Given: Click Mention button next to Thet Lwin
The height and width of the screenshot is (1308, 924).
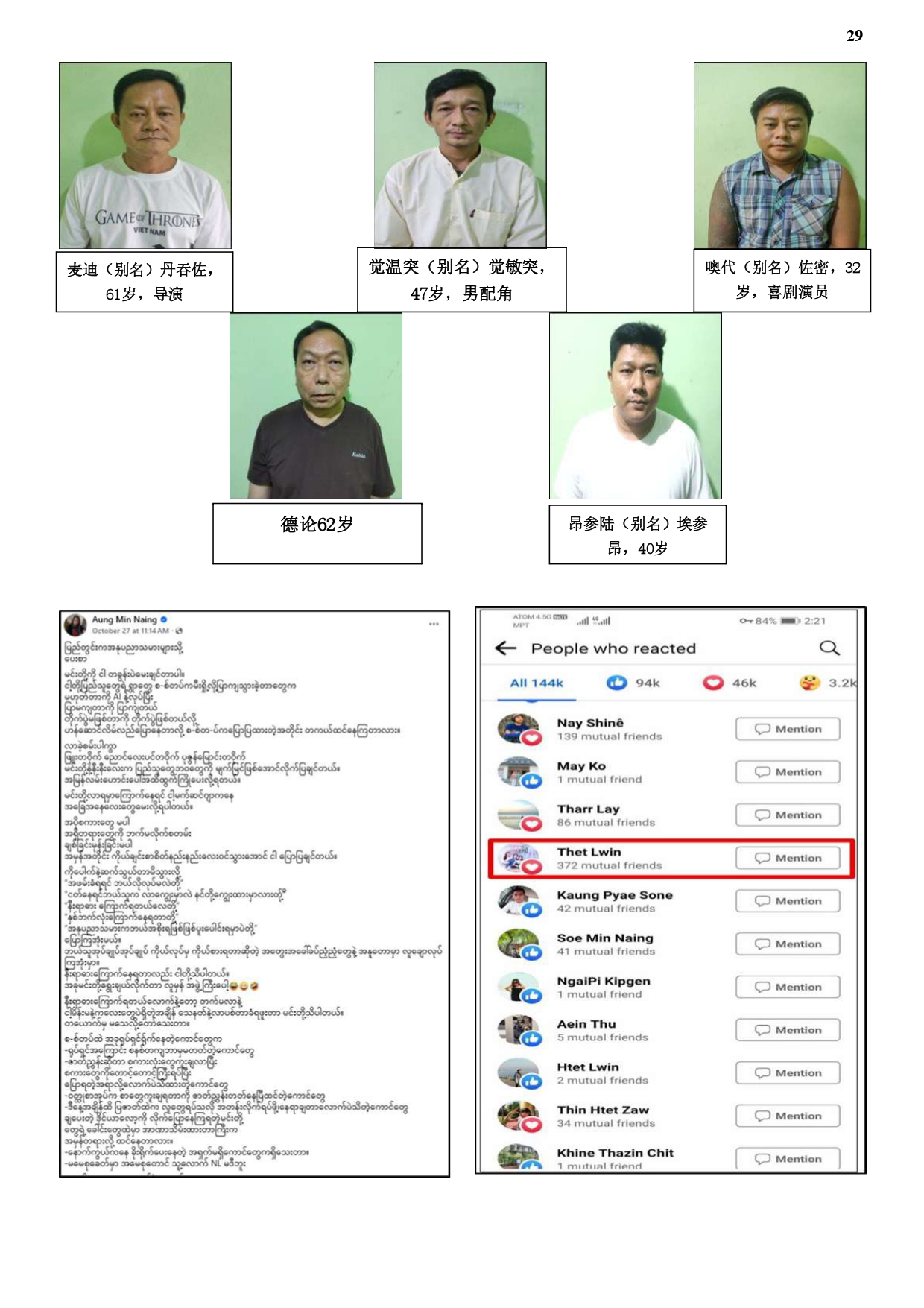Looking at the screenshot, I should pyautogui.click(x=788, y=858).
